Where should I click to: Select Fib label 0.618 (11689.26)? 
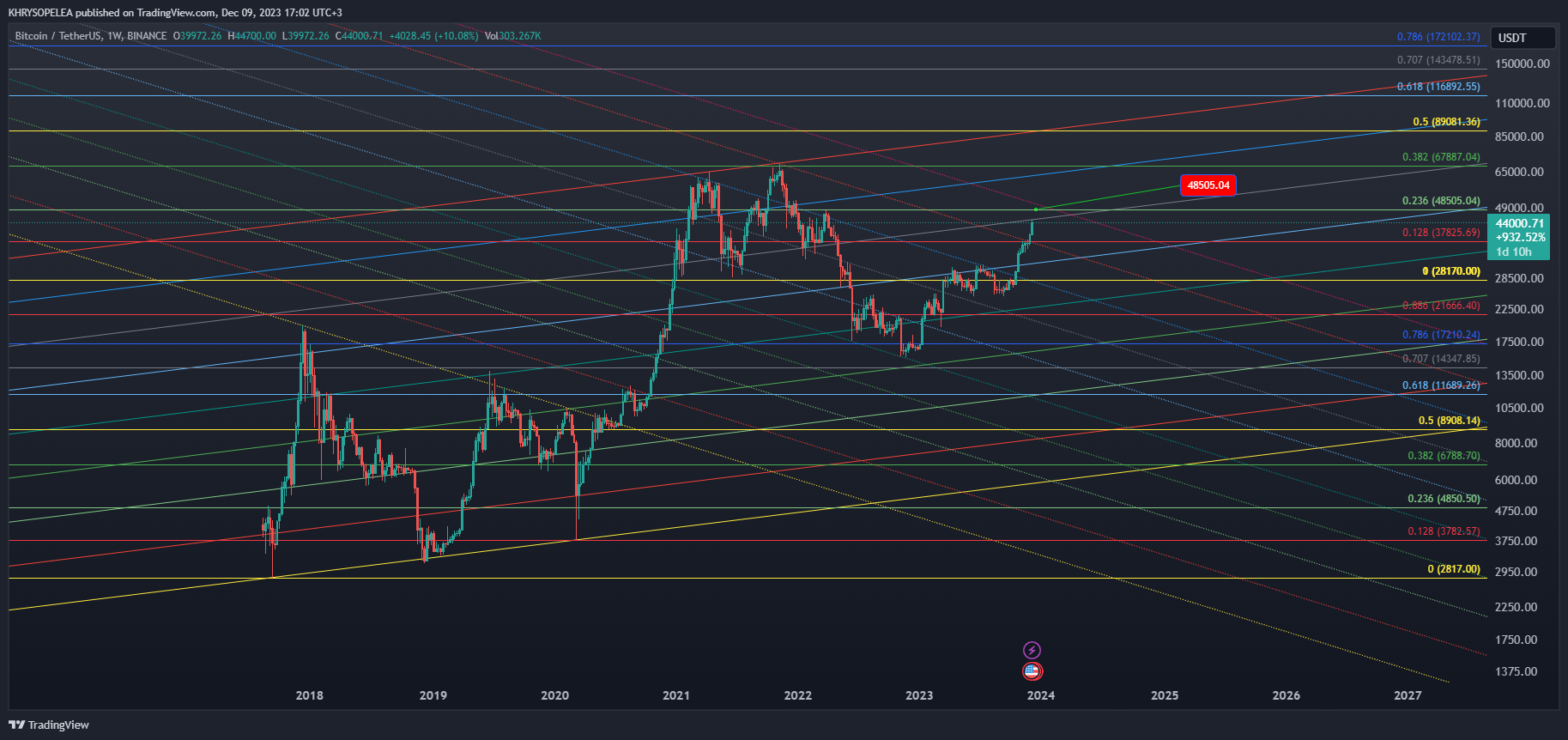1441,385
